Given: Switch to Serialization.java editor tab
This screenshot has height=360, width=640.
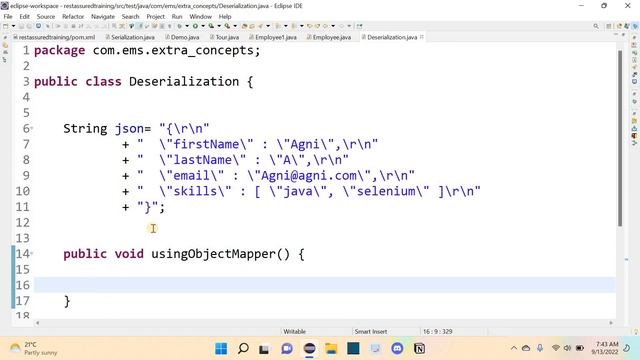Looking at the screenshot, I should click(130, 37).
